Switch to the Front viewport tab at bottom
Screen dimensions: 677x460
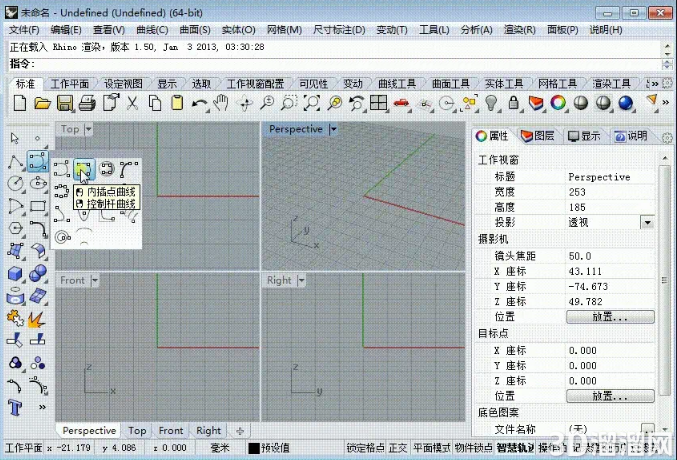[x=171, y=431]
